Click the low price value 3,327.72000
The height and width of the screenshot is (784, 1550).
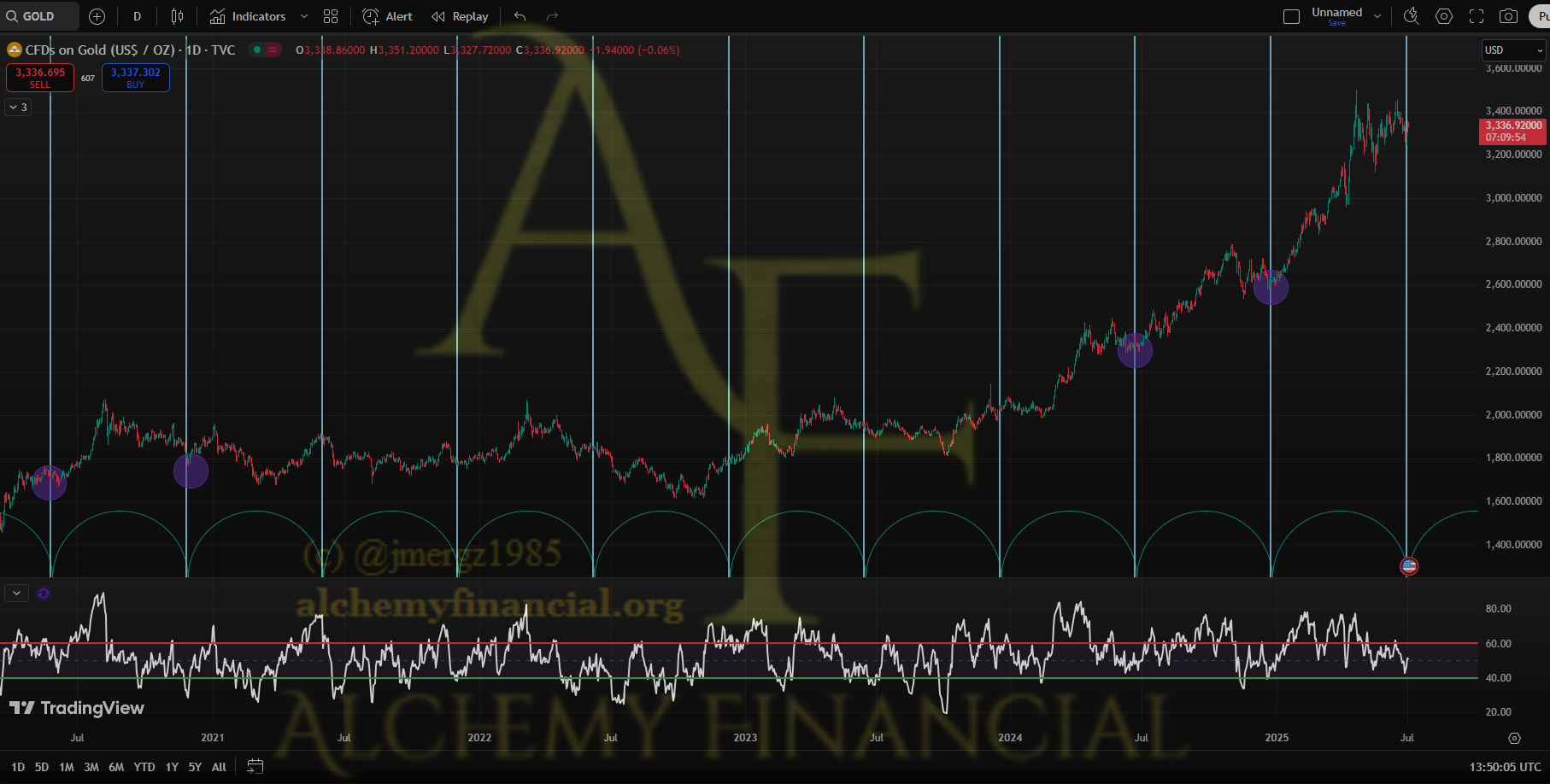tap(480, 50)
